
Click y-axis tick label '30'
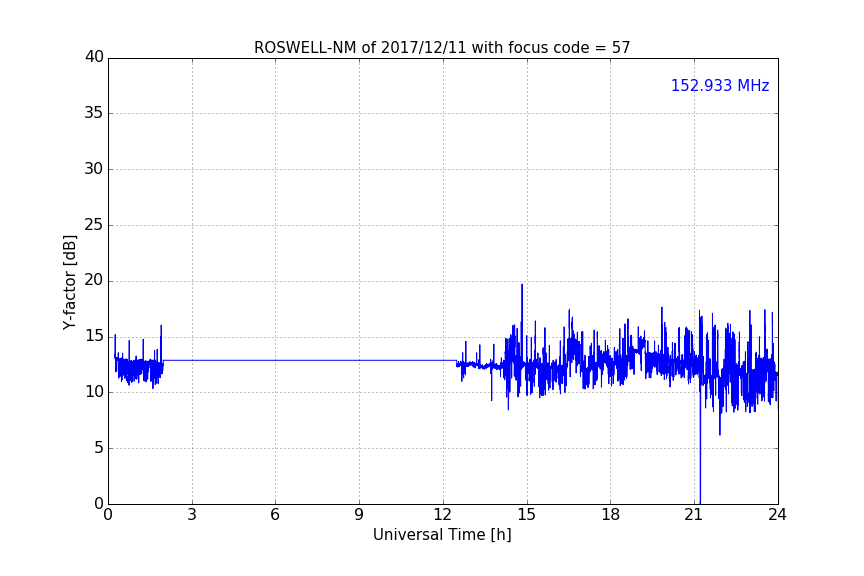pos(94,169)
